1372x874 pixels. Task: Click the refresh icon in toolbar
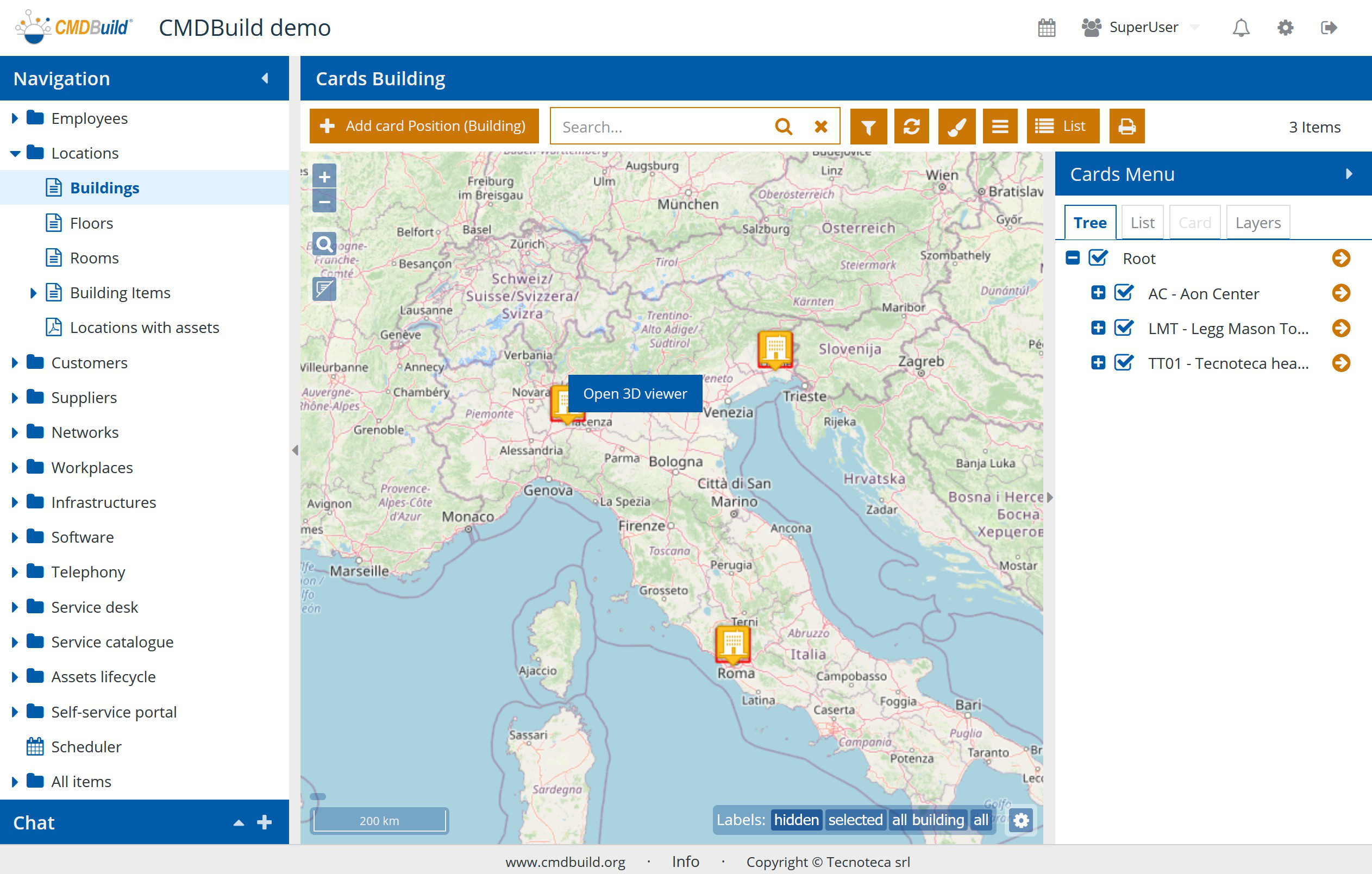(x=911, y=127)
